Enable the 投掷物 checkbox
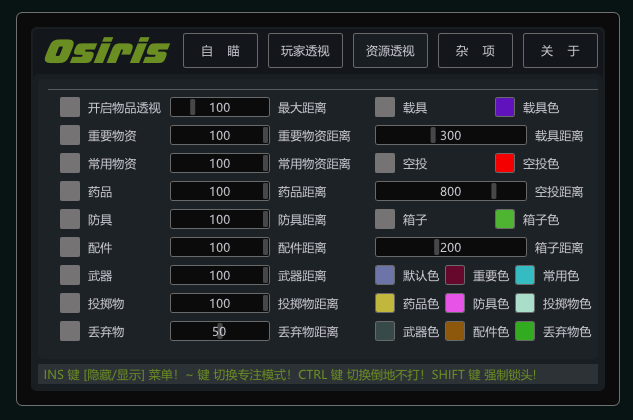The image size is (633, 420). coord(70,303)
